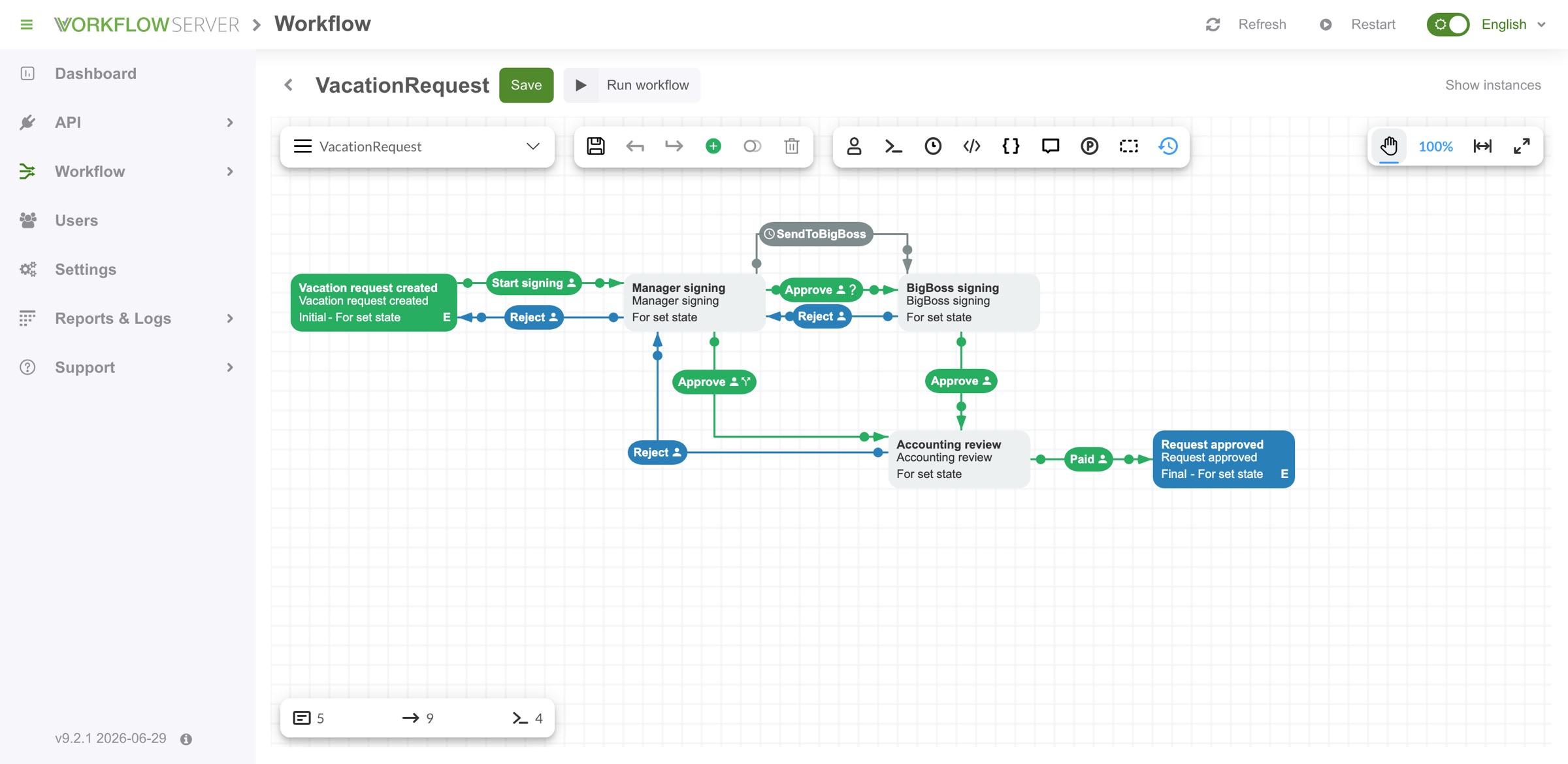Viewport: 1568px width, 764px height.
Task: Toggle the grey switch in designer toolbar
Action: 752,146
